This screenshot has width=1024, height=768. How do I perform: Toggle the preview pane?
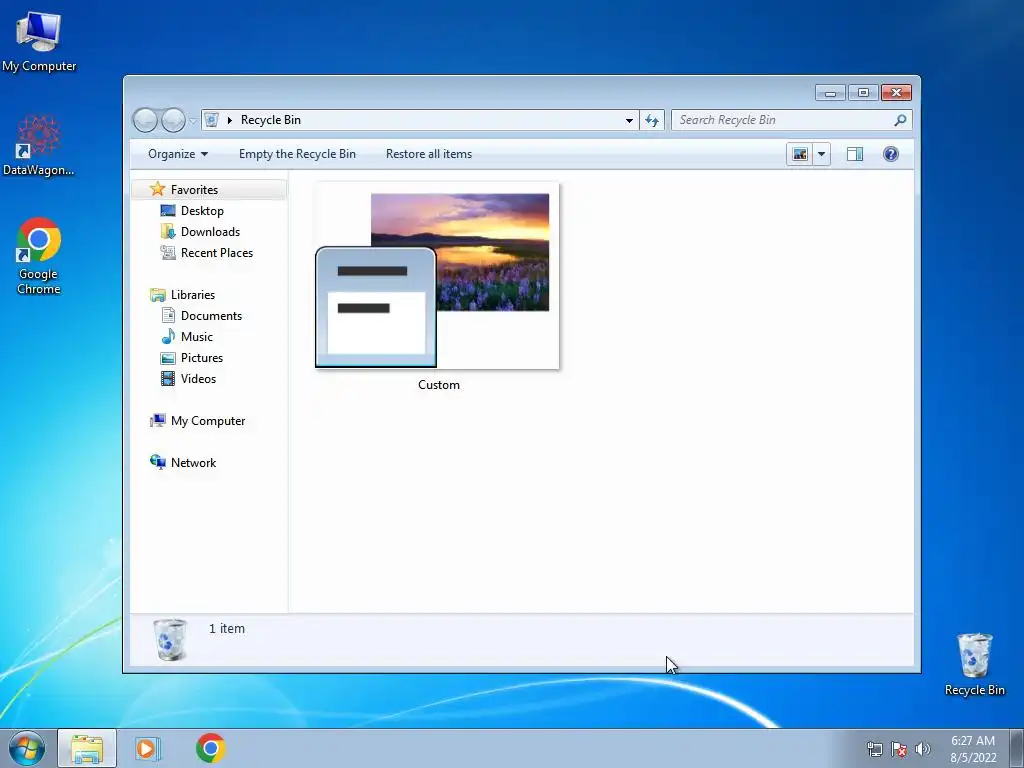[x=855, y=154]
